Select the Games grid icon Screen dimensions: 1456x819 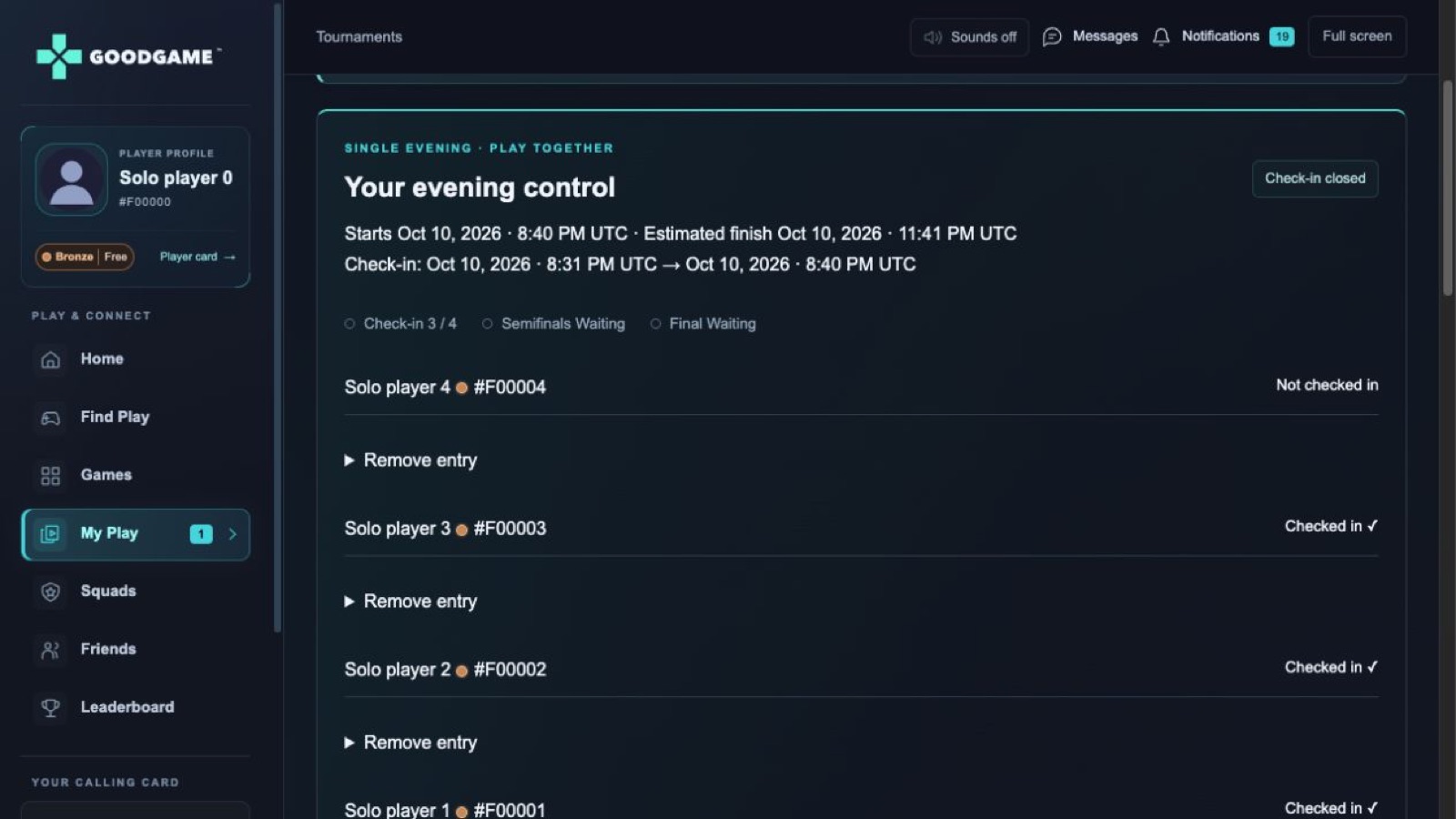(51, 476)
